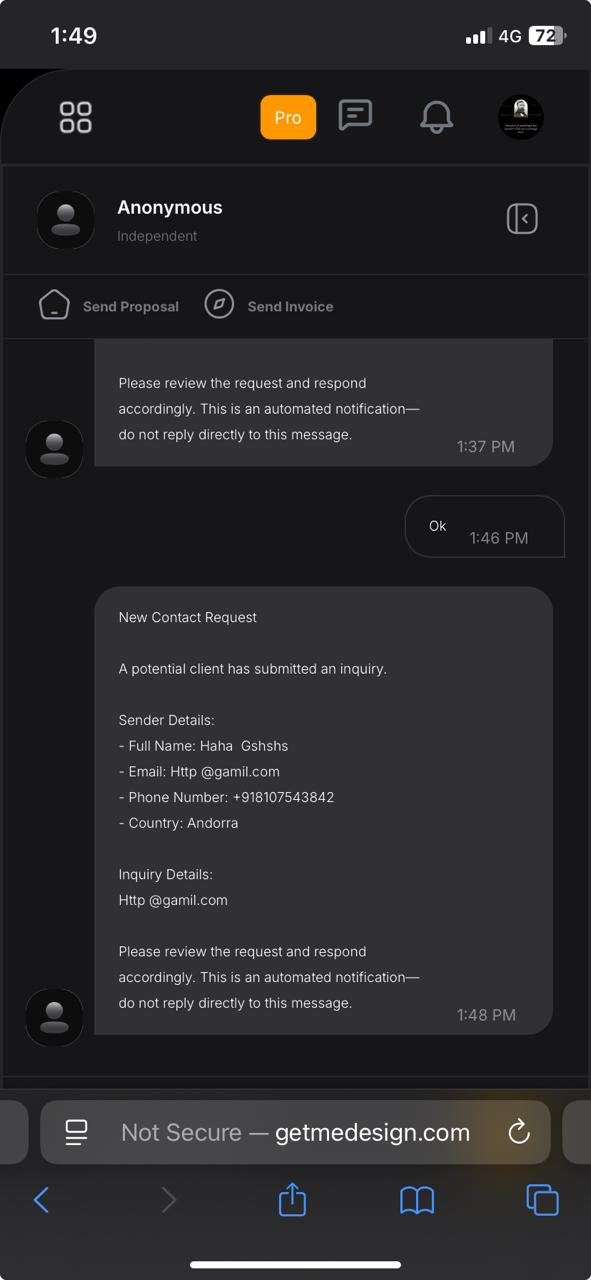The image size is (591, 1280).
Task: Open the notifications bell
Action: (x=436, y=117)
